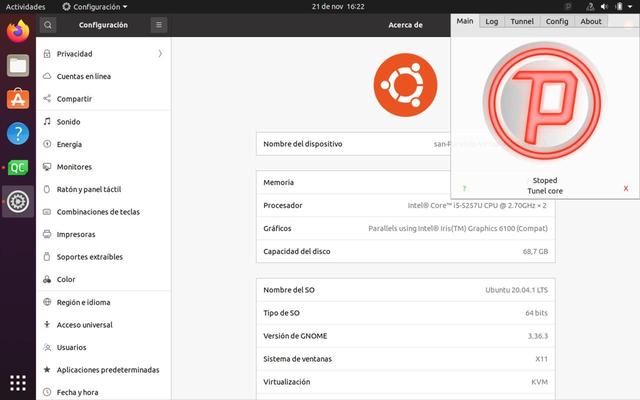Expand the Privacidad chevron
Viewport: 640px width, 400px height.
(x=160, y=53)
